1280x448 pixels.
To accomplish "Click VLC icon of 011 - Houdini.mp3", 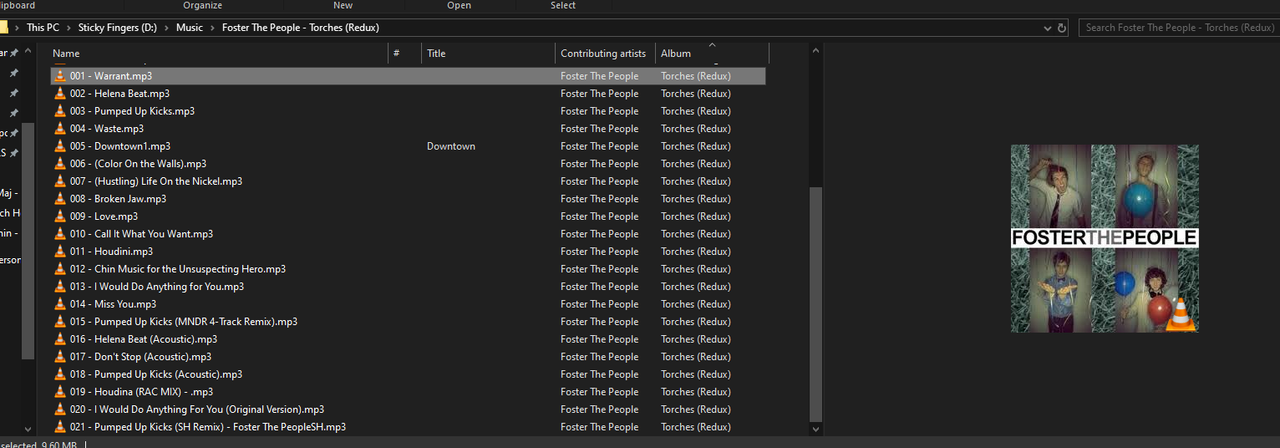I will tap(60, 251).
